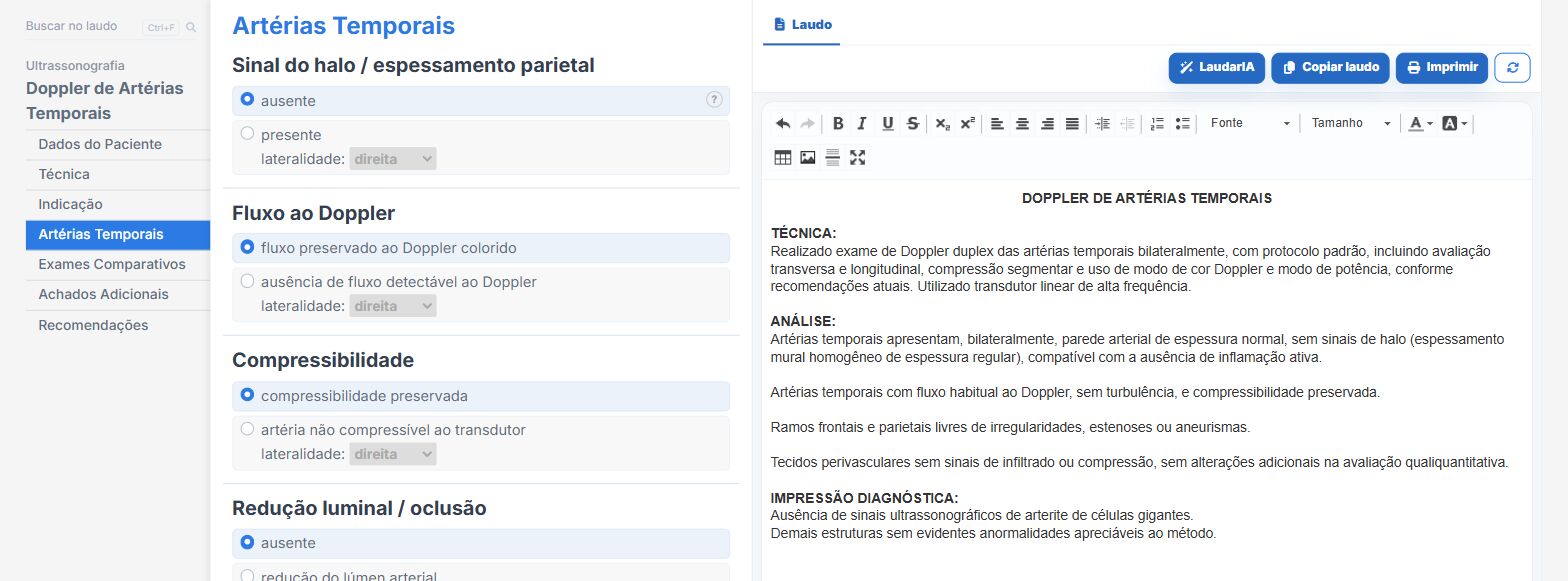Click 'Ausência de sinais ultrassonográficos' line
The image size is (1568, 581).
click(982, 516)
